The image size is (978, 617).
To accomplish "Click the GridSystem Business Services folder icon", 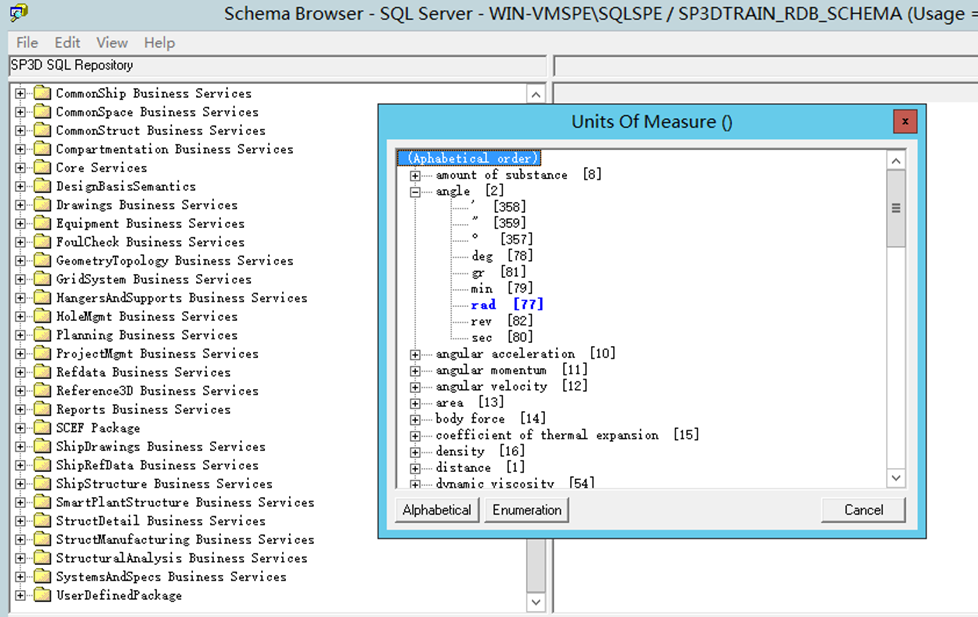I will [42, 279].
